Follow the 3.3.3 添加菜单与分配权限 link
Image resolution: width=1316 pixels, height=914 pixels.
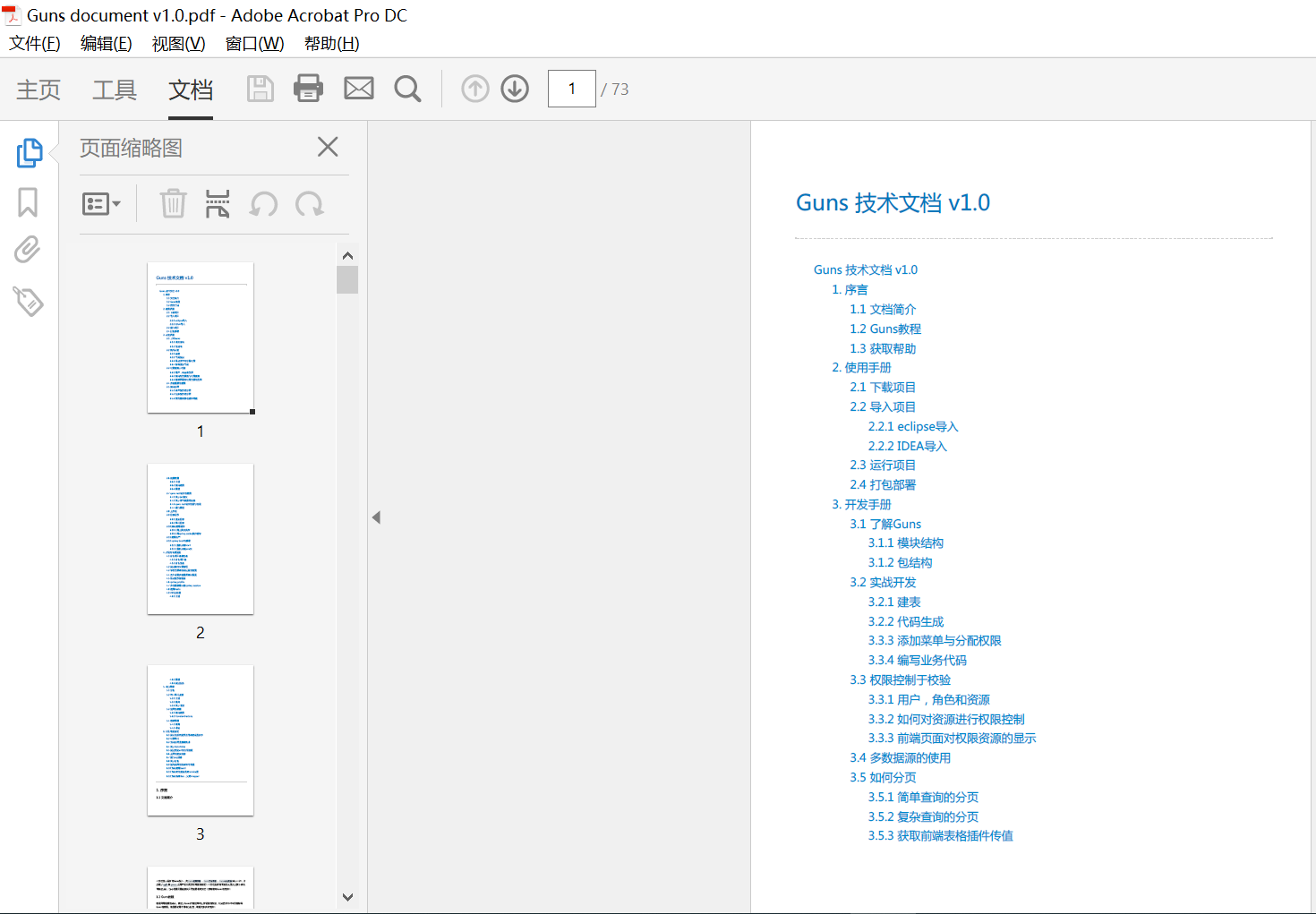pos(935,640)
